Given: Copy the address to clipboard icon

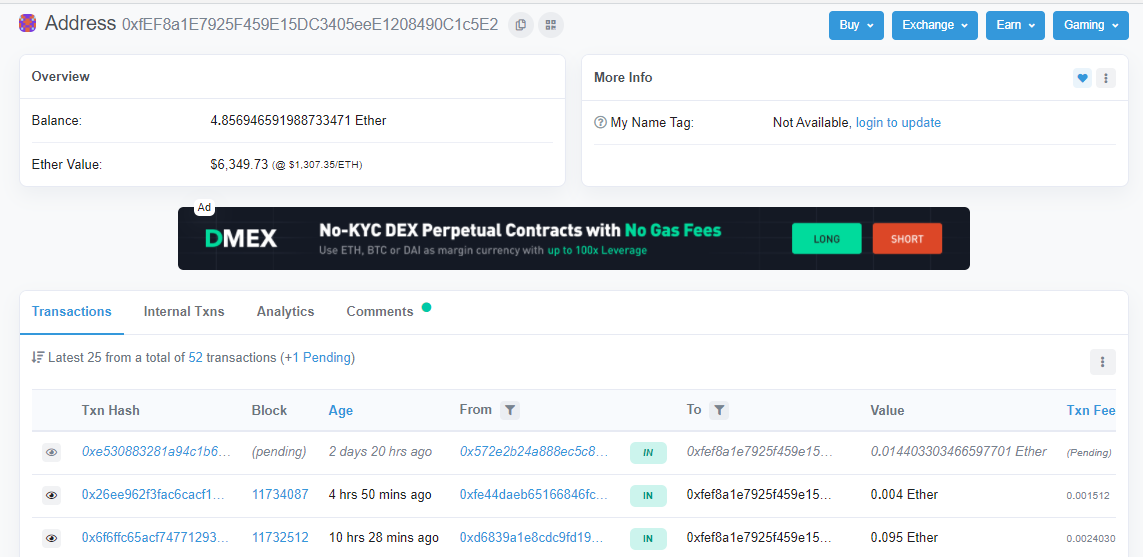Looking at the screenshot, I should coord(520,25).
